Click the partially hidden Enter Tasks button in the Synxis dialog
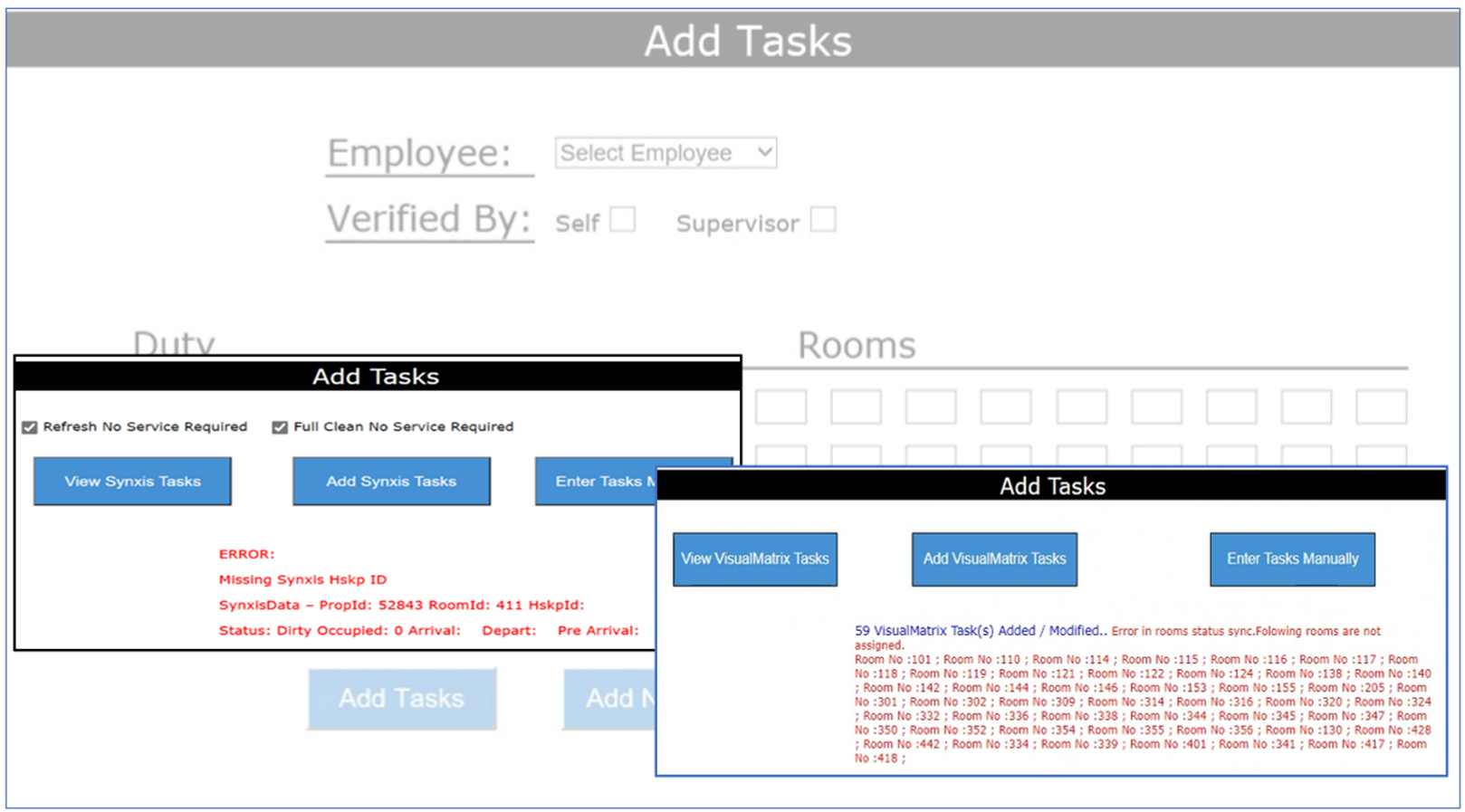1465x812 pixels. pyautogui.click(x=595, y=482)
